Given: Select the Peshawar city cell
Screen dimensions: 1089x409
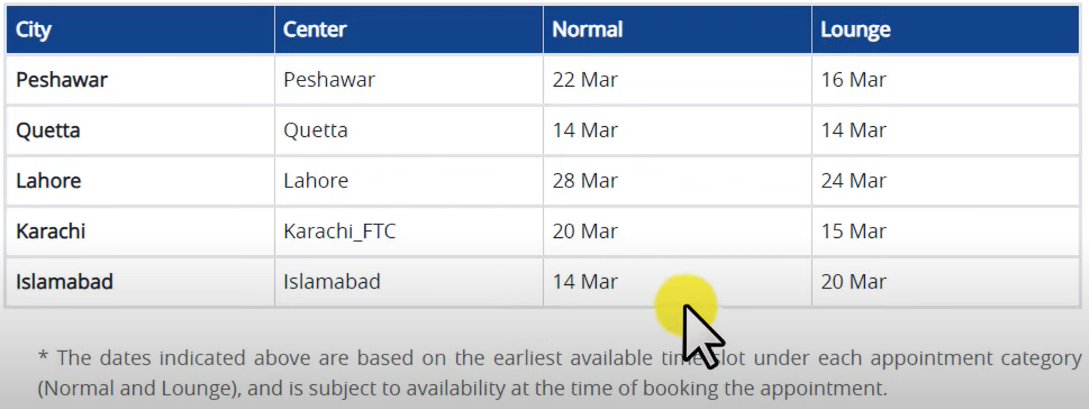Looking at the screenshot, I should [140, 80].
